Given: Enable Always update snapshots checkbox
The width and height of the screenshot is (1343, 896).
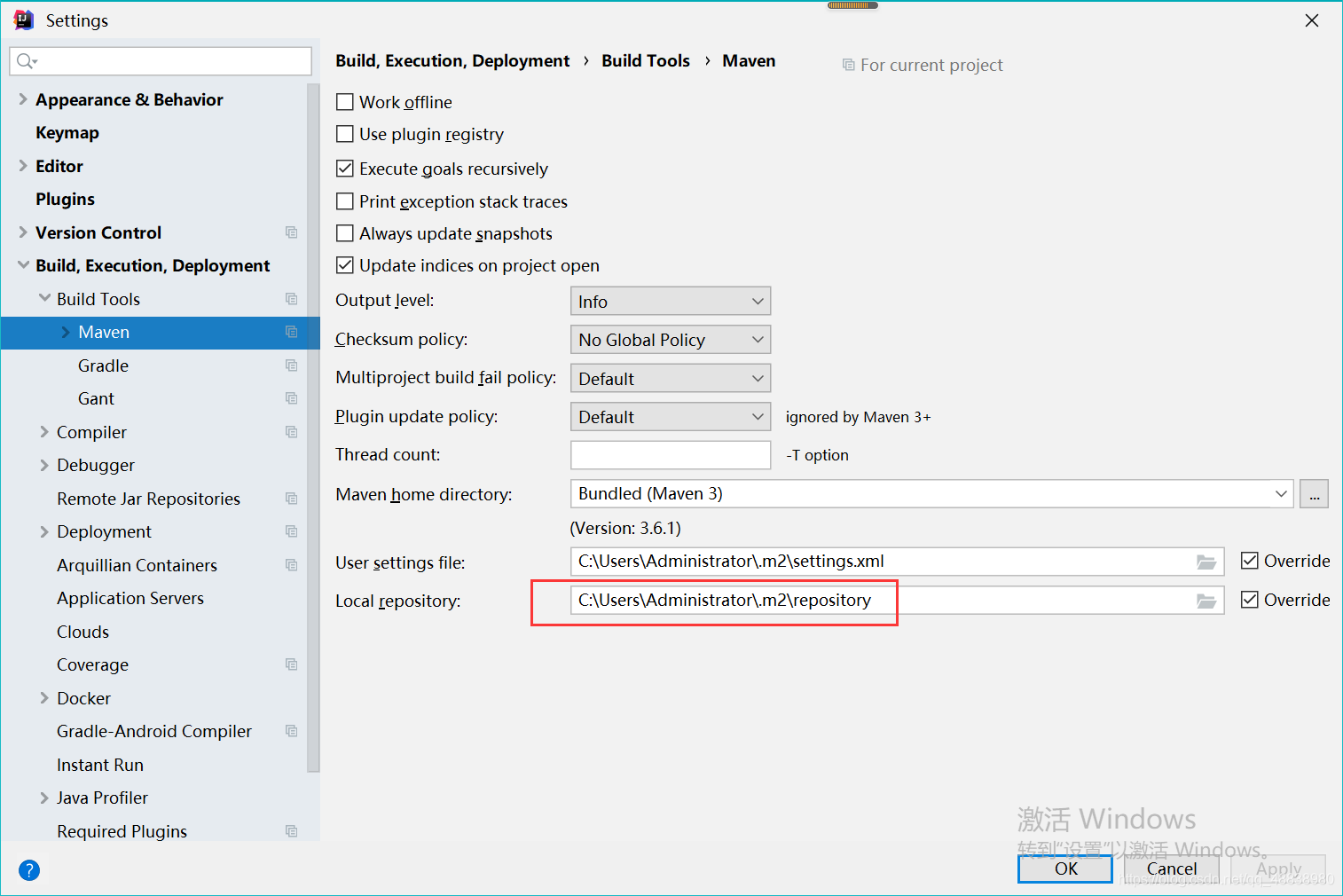Looking at the screenshot, I should [x=345, y=233].
